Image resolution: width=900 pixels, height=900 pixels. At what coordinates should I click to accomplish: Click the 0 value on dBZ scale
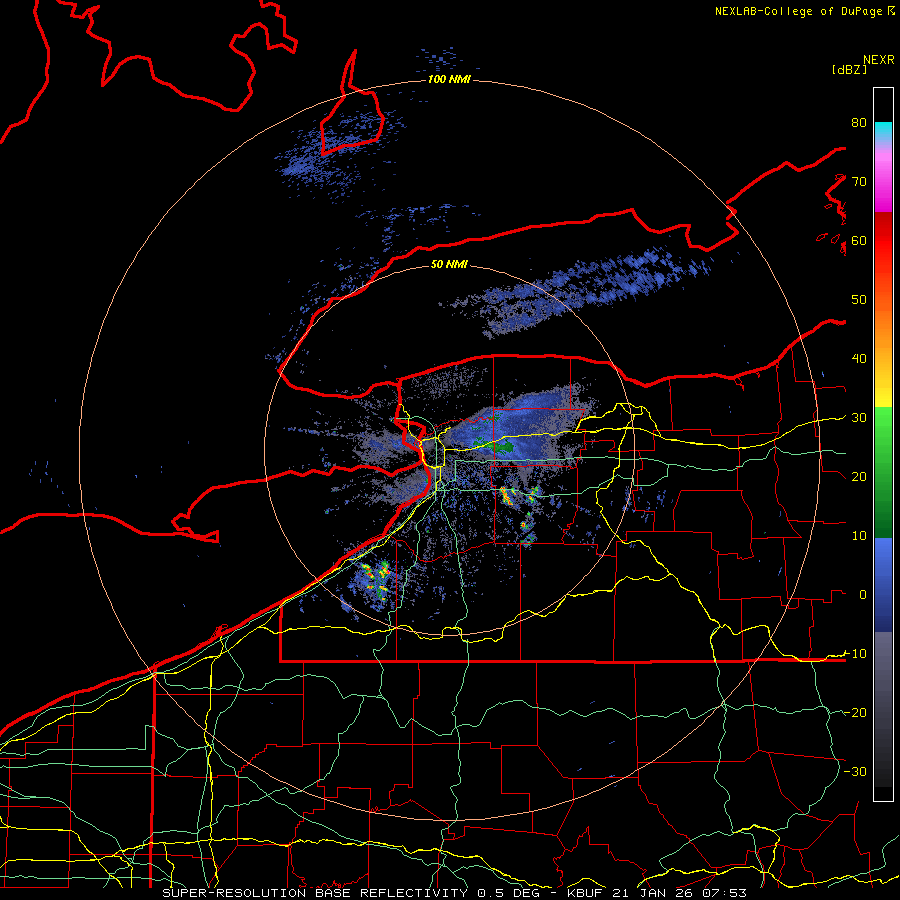click(x=863, y=595)
